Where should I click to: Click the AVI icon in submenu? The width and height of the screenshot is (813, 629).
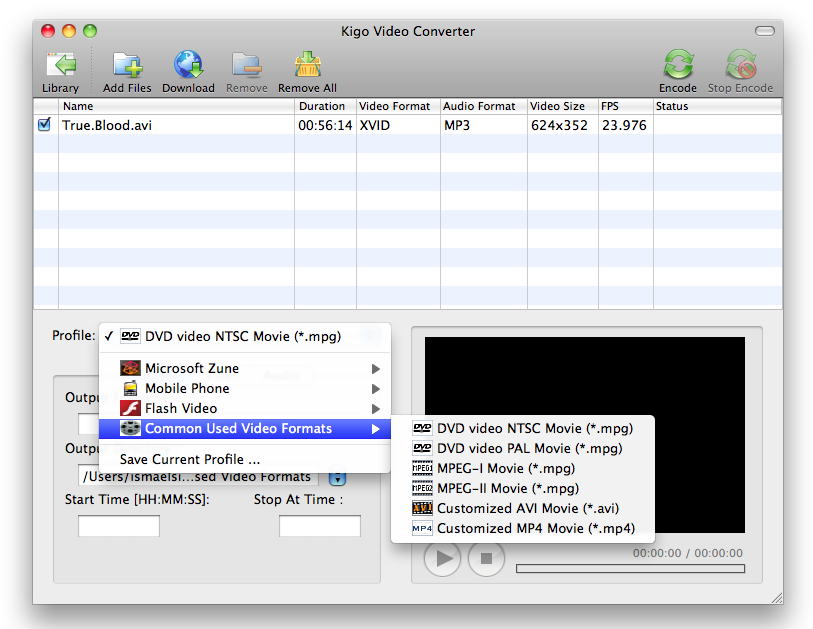coord(422,508)
